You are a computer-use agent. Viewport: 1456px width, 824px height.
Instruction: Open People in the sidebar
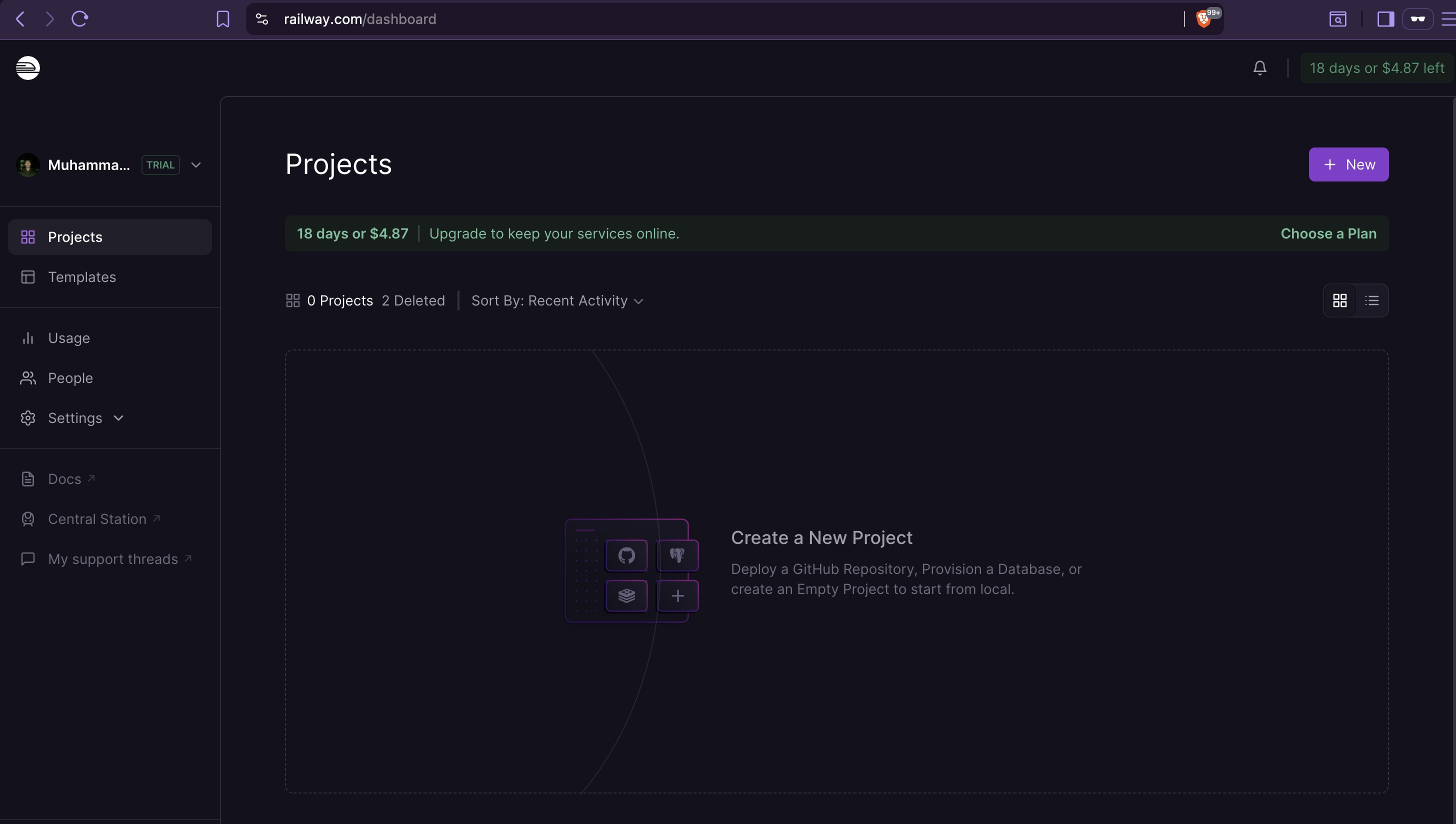tap(110, 378)
